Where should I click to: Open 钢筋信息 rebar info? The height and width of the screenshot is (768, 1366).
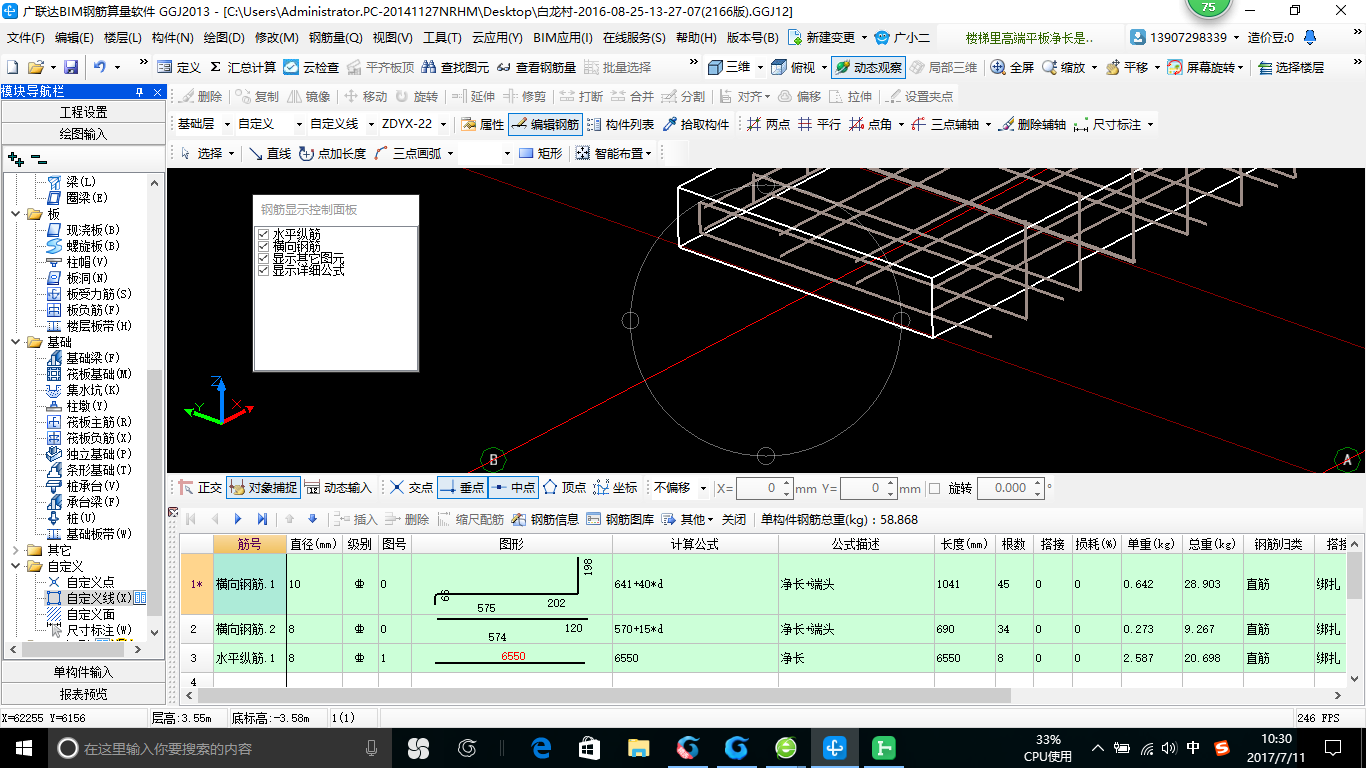[x=545, y=519]
